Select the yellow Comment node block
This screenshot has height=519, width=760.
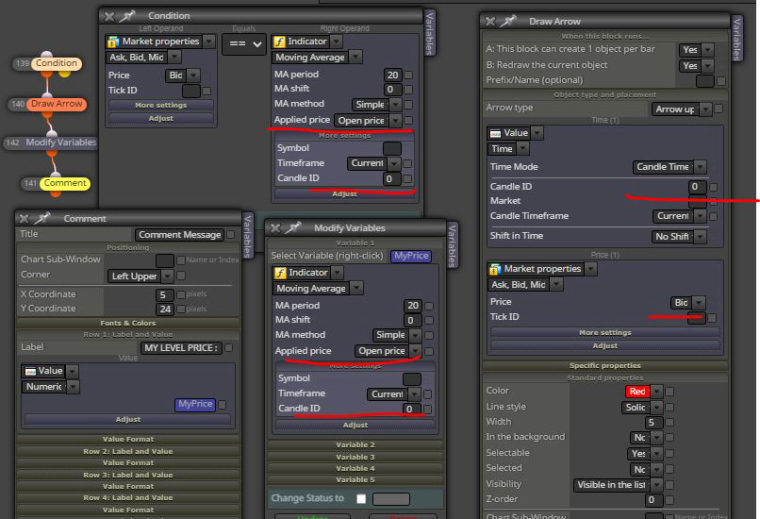click(65, 183)
